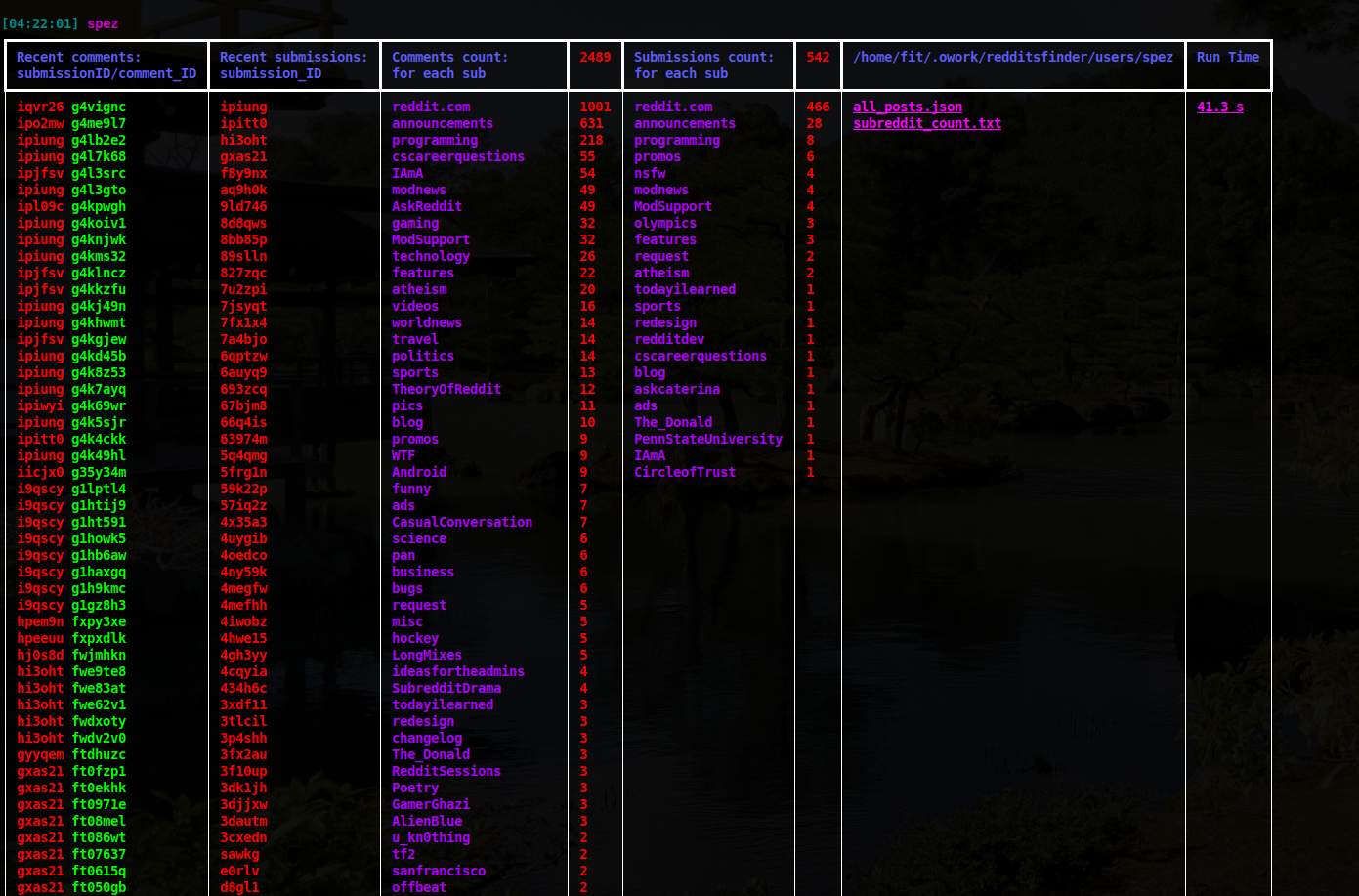Click the olympics subreddit in submissions

[665, 223]
